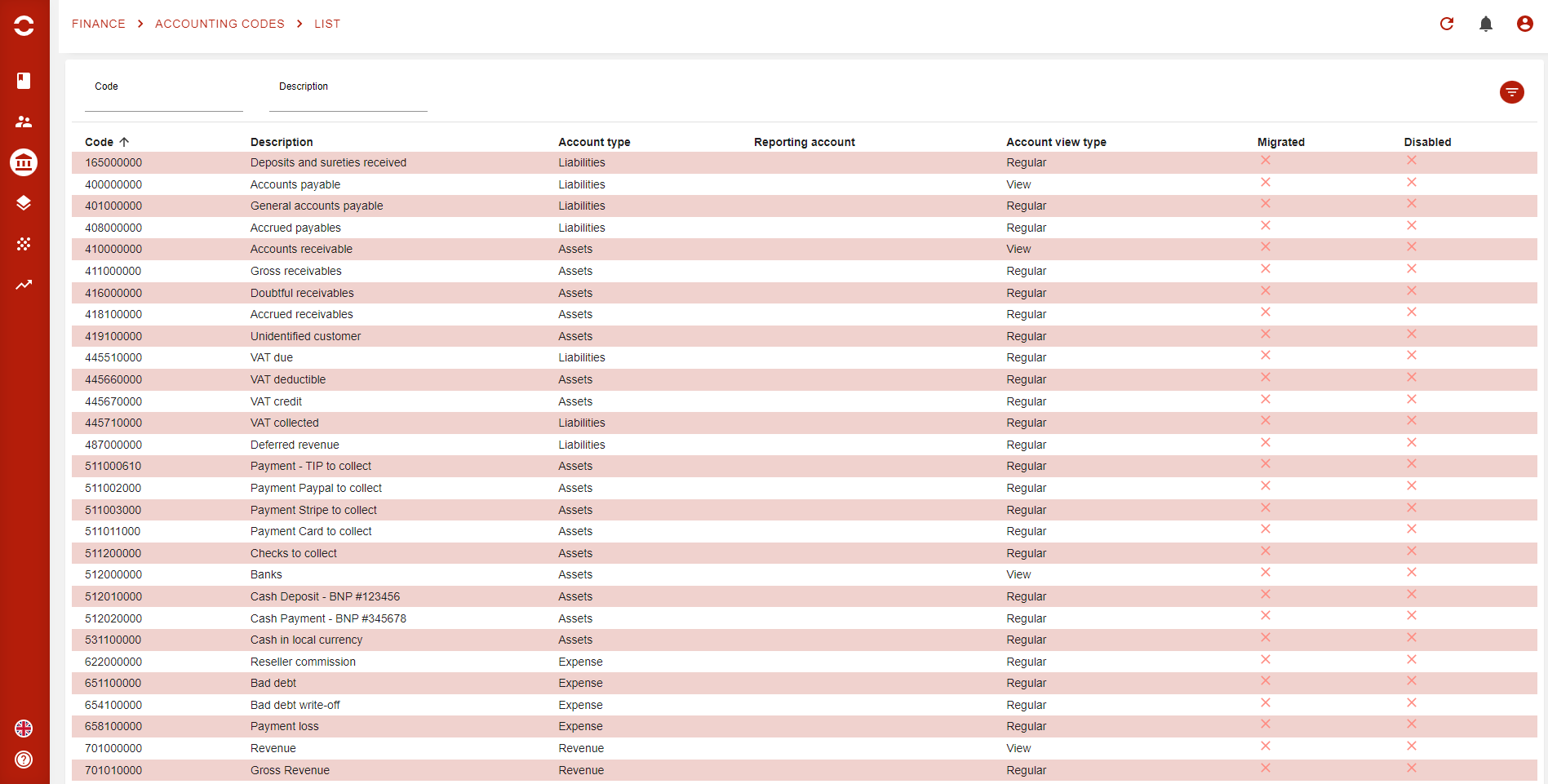Screen dimensions: 1548x784
Task: Open the customers people icon in sidebar
Action: (x=24, y=122)
